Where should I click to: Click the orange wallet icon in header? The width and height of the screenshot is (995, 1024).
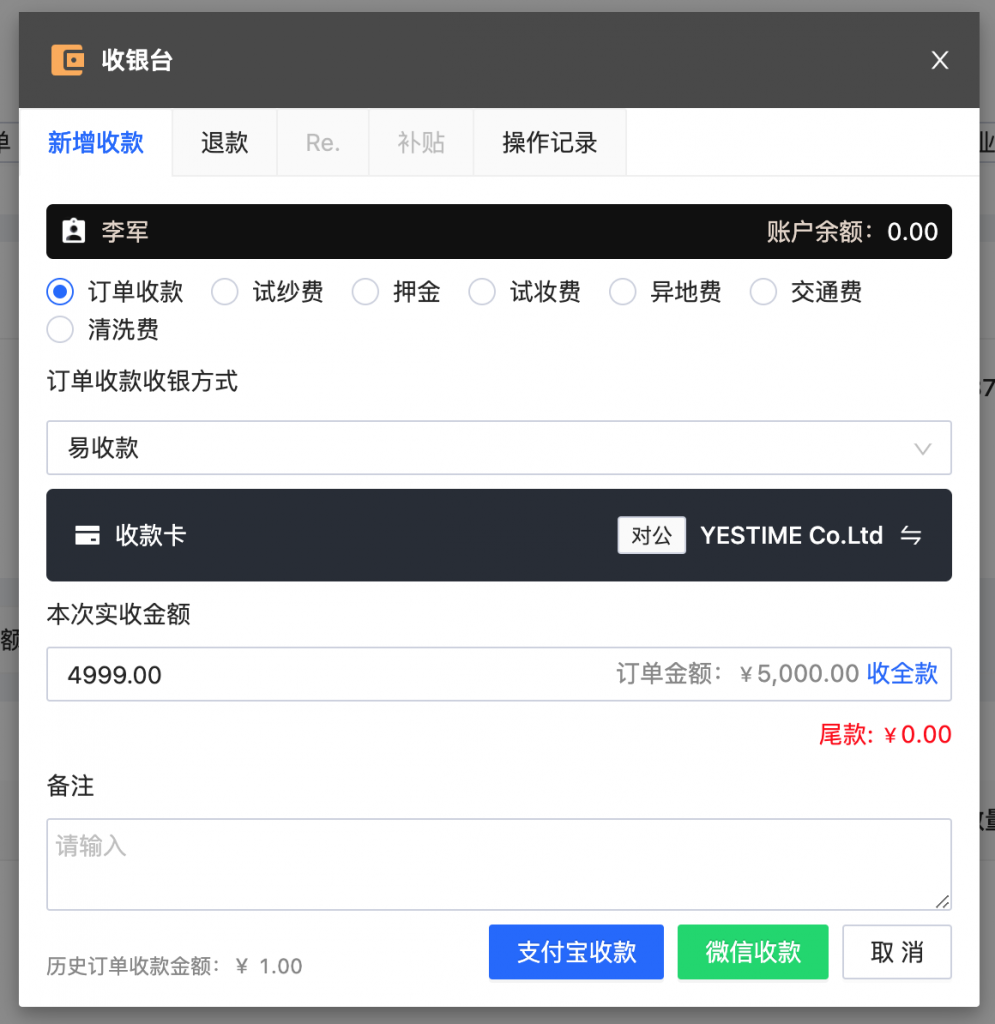point(68,60)
